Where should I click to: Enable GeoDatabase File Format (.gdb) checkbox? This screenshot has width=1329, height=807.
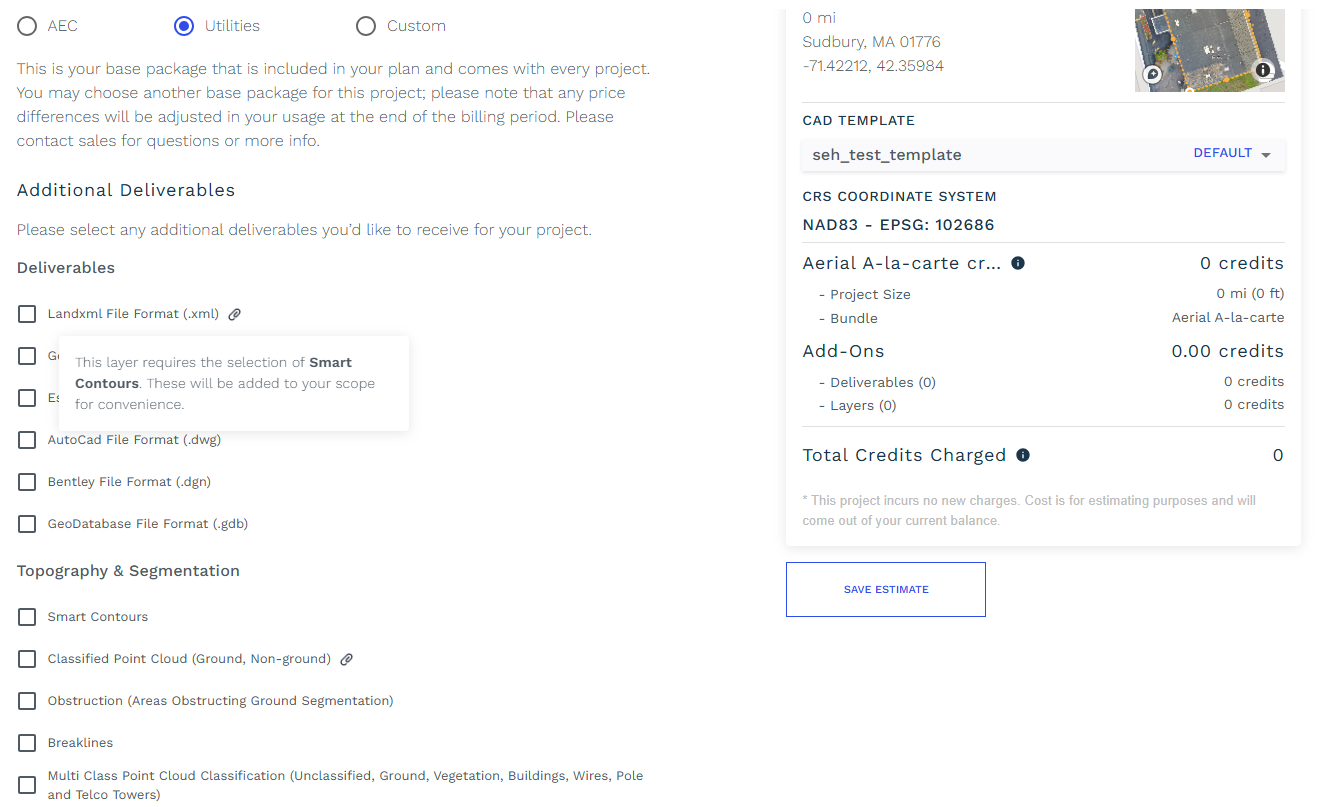(x=27, y=524)
